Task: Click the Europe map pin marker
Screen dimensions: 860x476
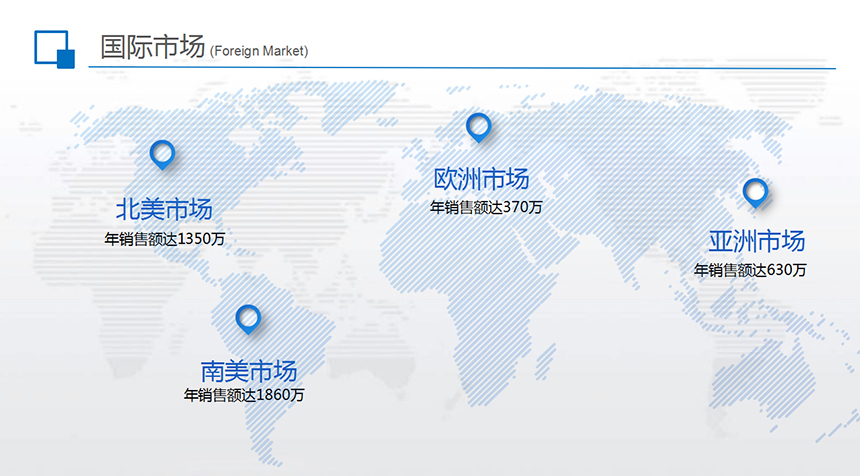Action: tap(478, 128)
